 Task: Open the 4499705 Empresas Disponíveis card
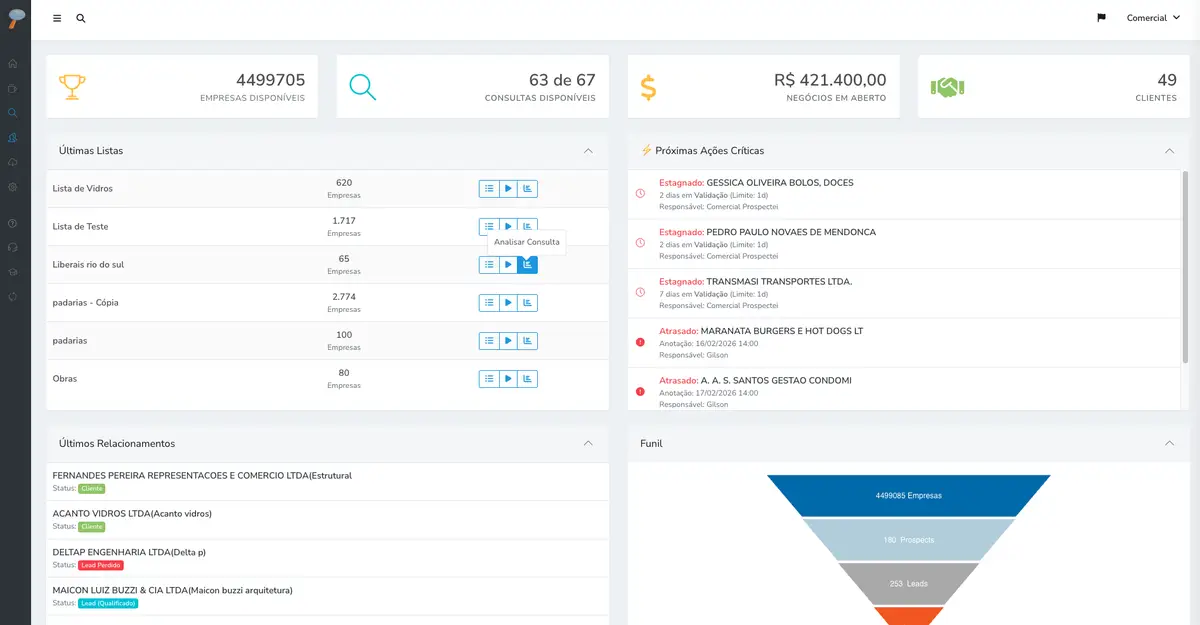point(182,87)
